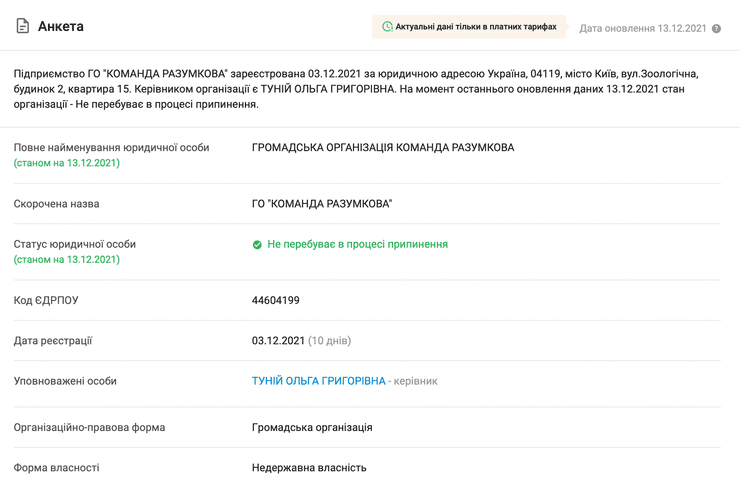
Task: Click the Анкета section heading
Action: point(61,26)
